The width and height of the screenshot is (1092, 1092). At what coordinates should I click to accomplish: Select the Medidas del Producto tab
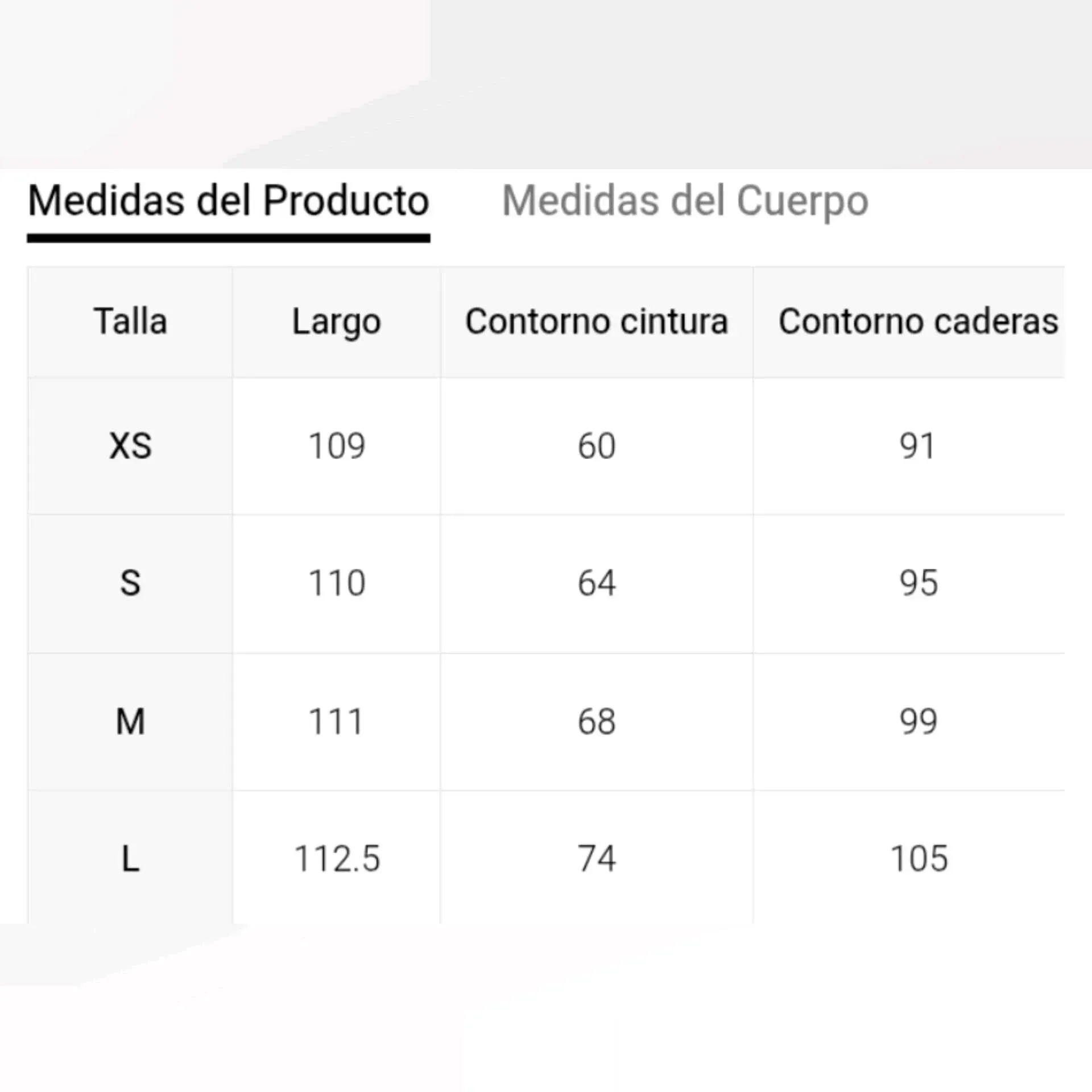pos(228,201)
